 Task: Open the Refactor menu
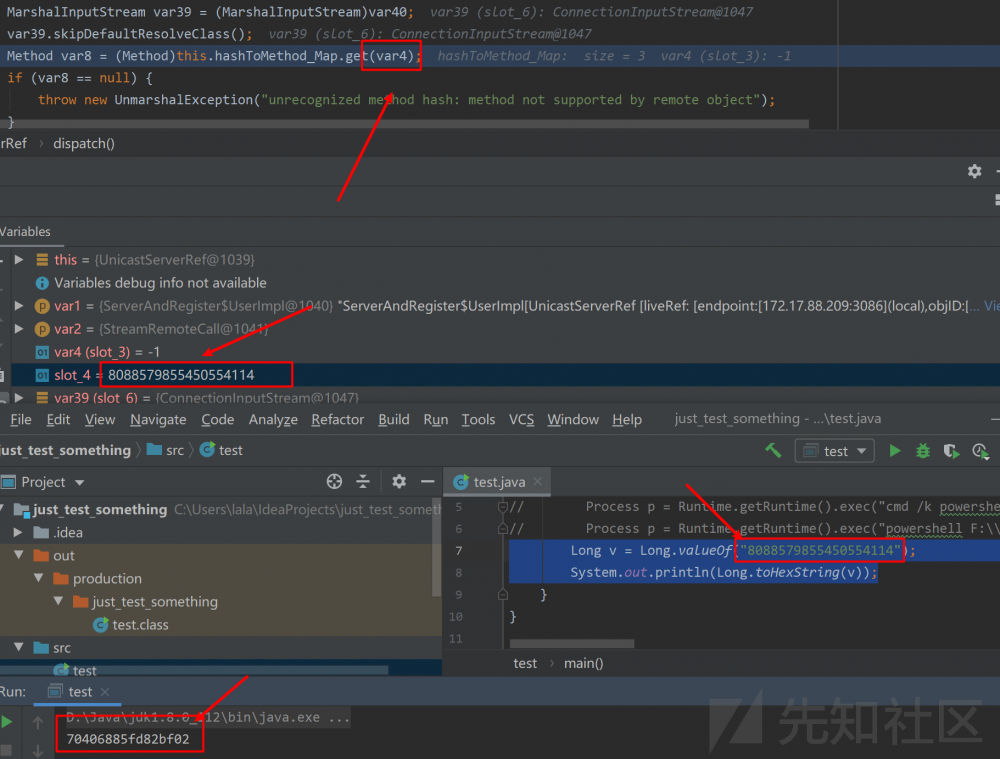pyautogui.click(x=337, y=420)
